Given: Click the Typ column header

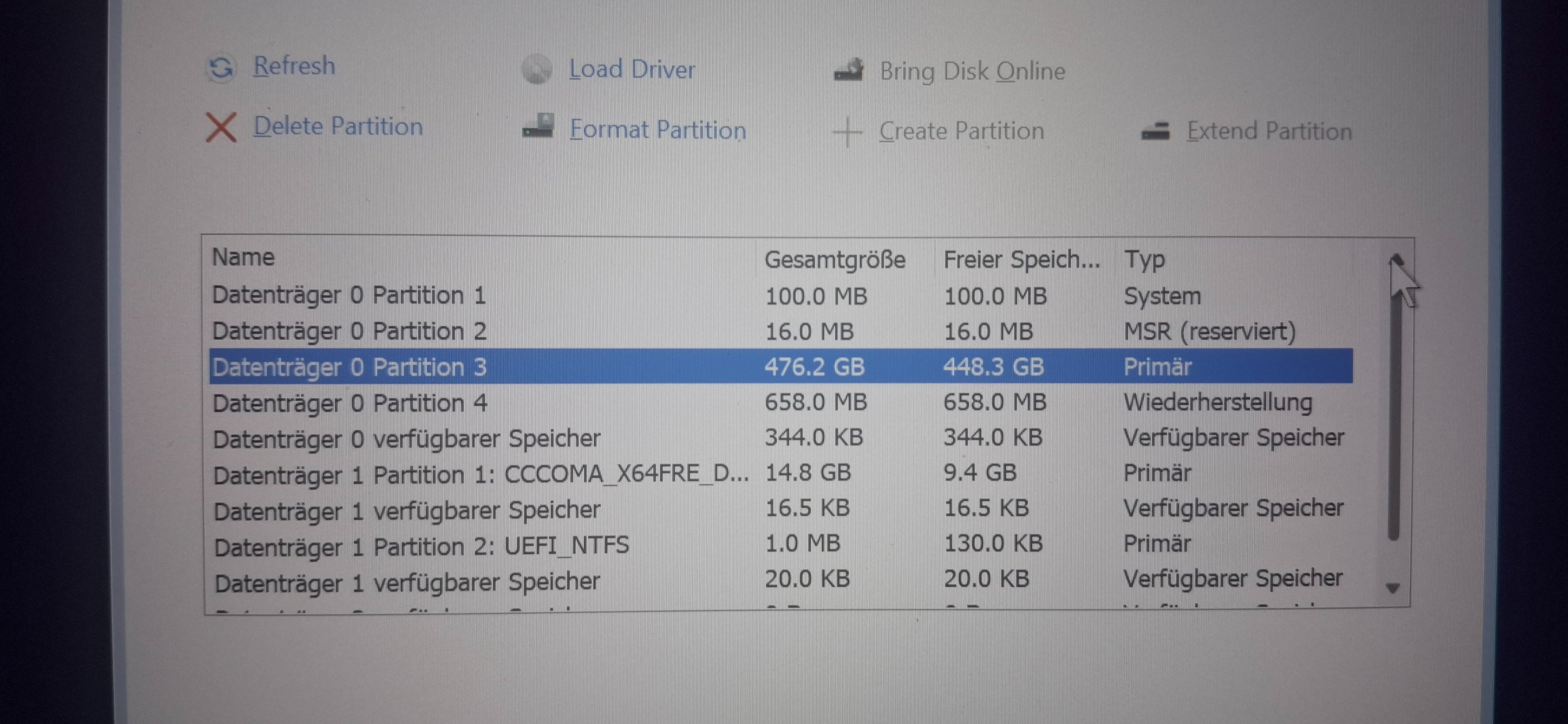Looking at the screenshot, I should (x=1144, y=260).
